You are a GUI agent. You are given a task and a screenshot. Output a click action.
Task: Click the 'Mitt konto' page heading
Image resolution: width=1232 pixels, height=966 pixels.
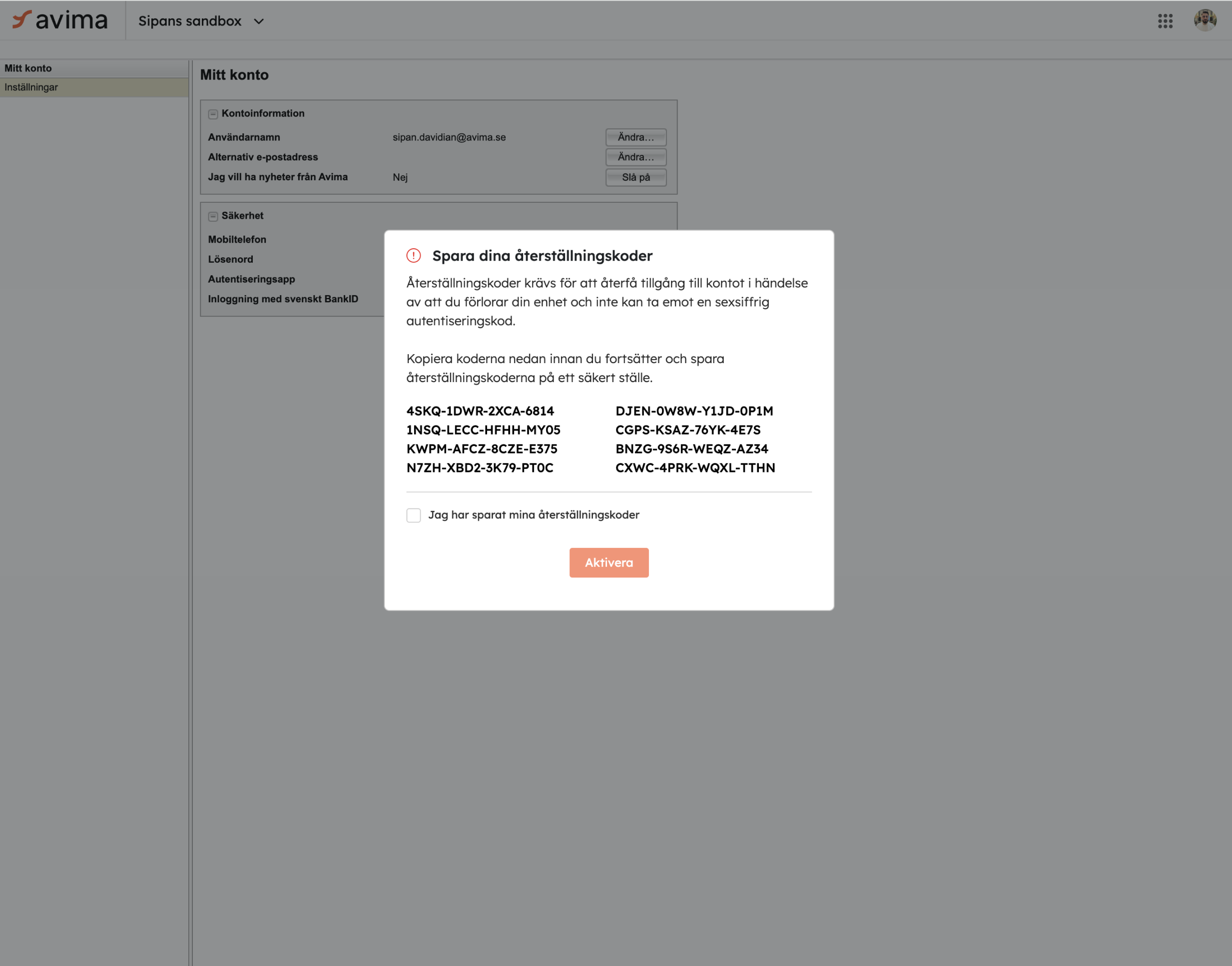tap(234, 74)
